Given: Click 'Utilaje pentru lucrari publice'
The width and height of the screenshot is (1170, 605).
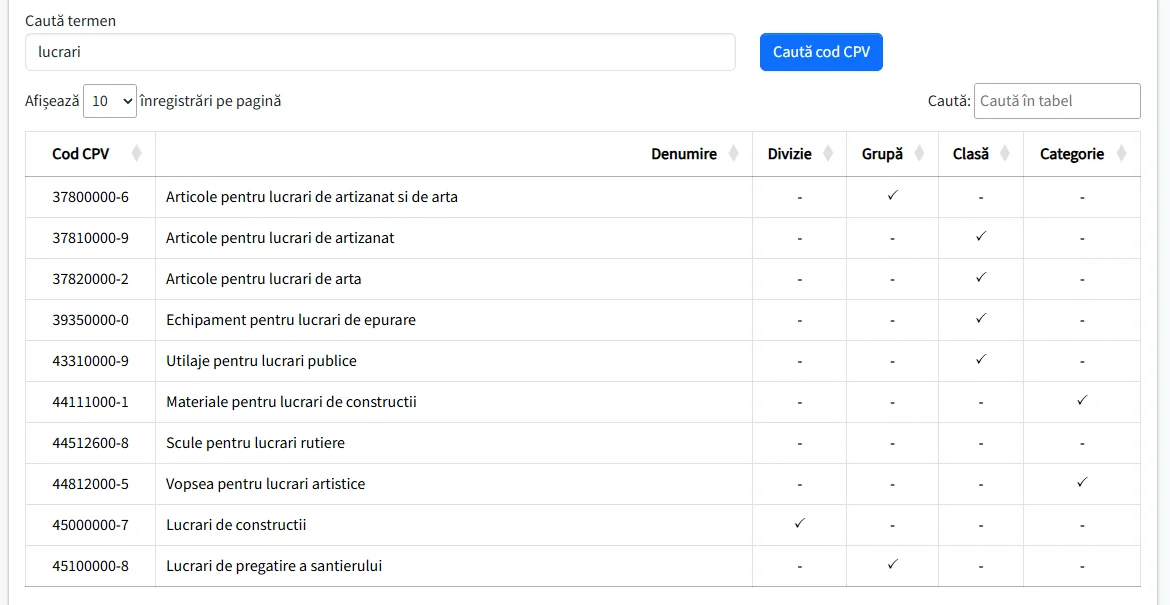Looking at the screenshot, I should click(x=261, y=361).
